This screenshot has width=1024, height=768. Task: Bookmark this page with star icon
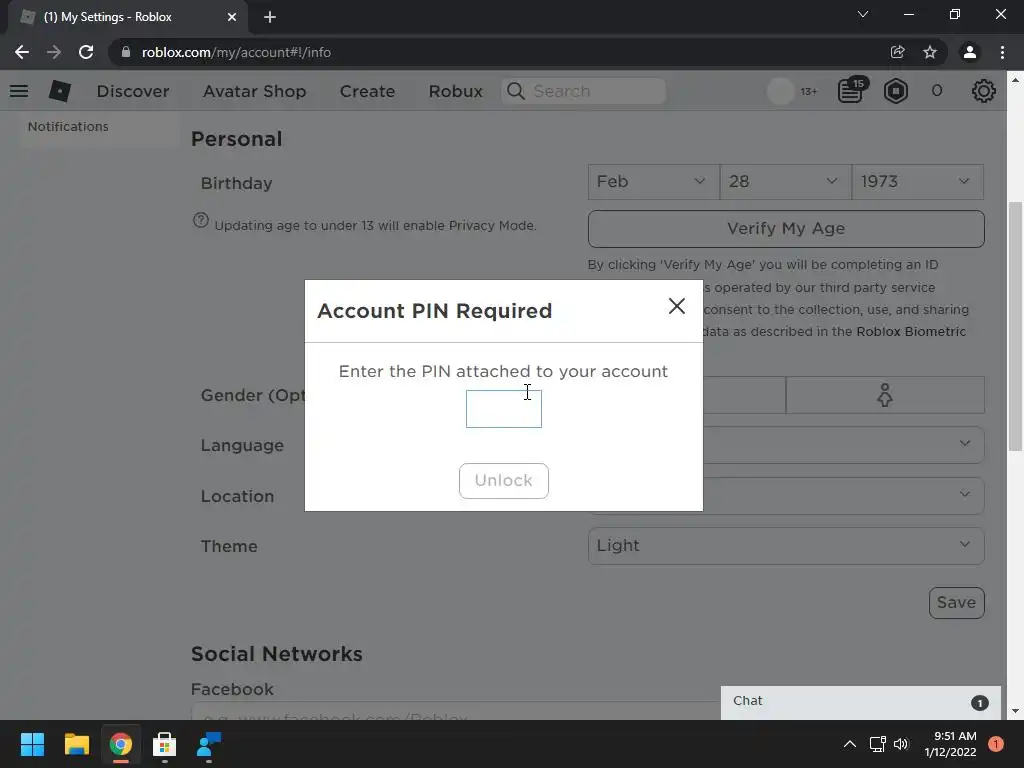(x=930, y=52)
